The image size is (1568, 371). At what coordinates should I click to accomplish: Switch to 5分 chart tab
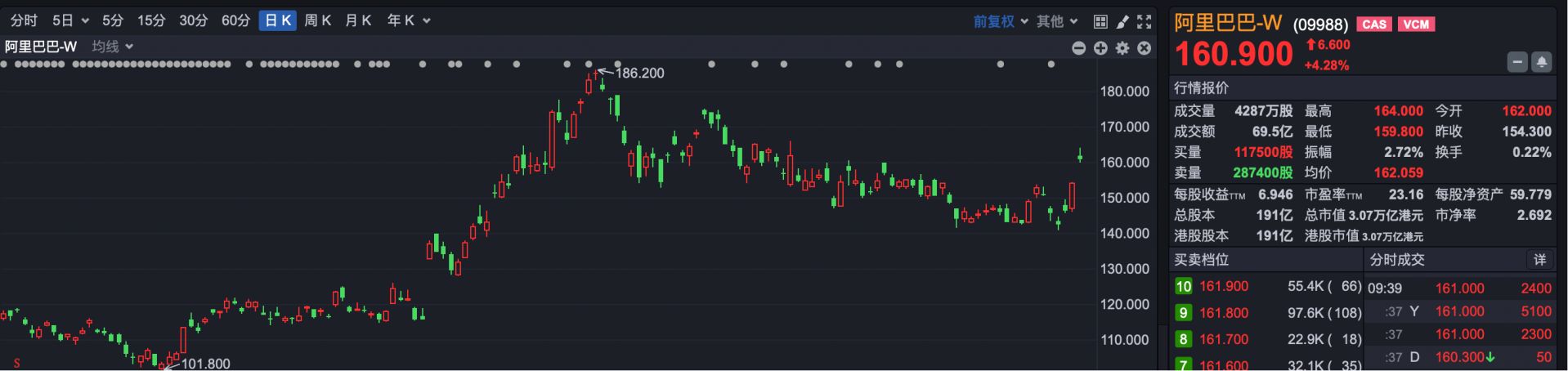113,20
